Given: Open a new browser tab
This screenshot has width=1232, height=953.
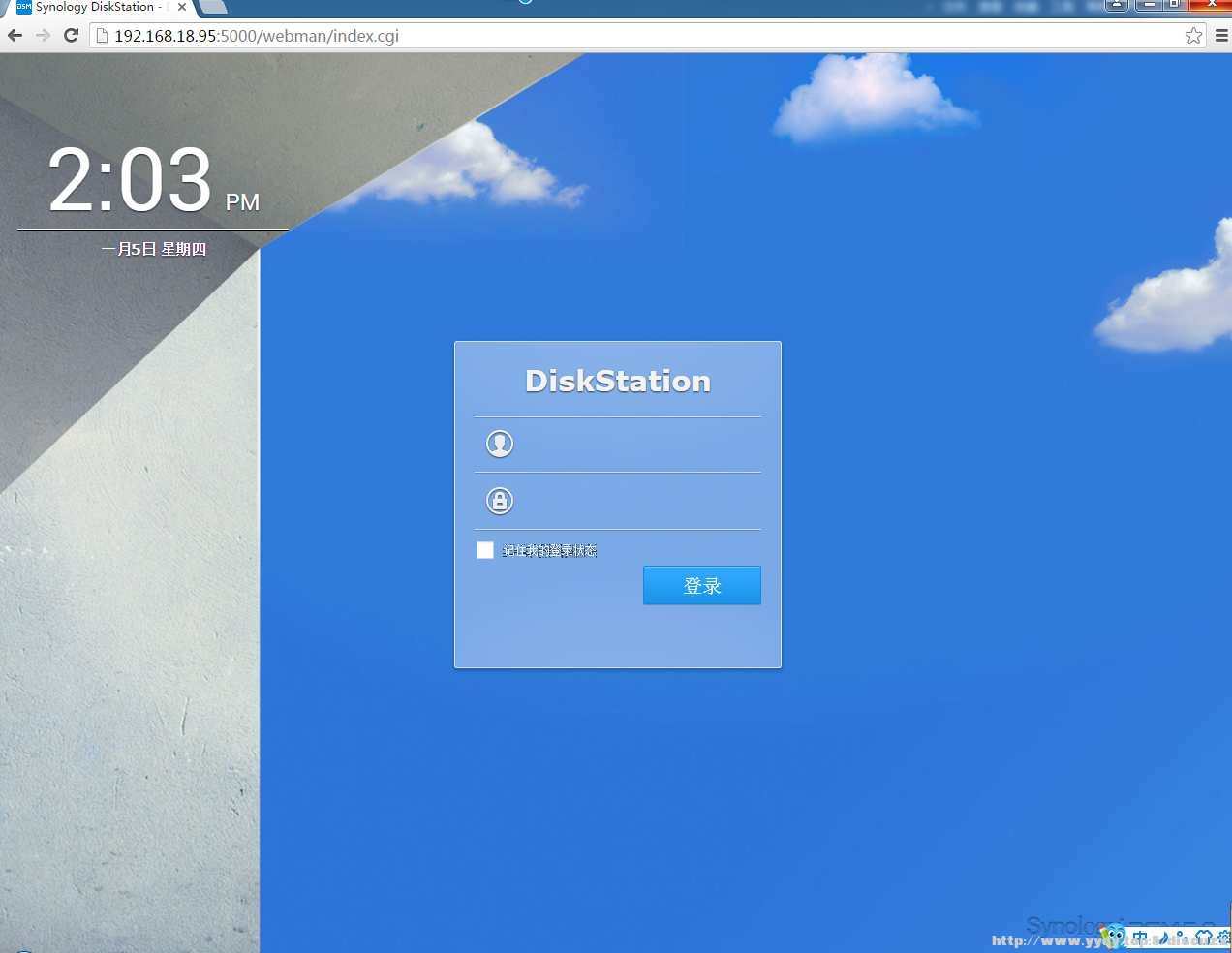Looking at the screenshot, I should (213, 7).
